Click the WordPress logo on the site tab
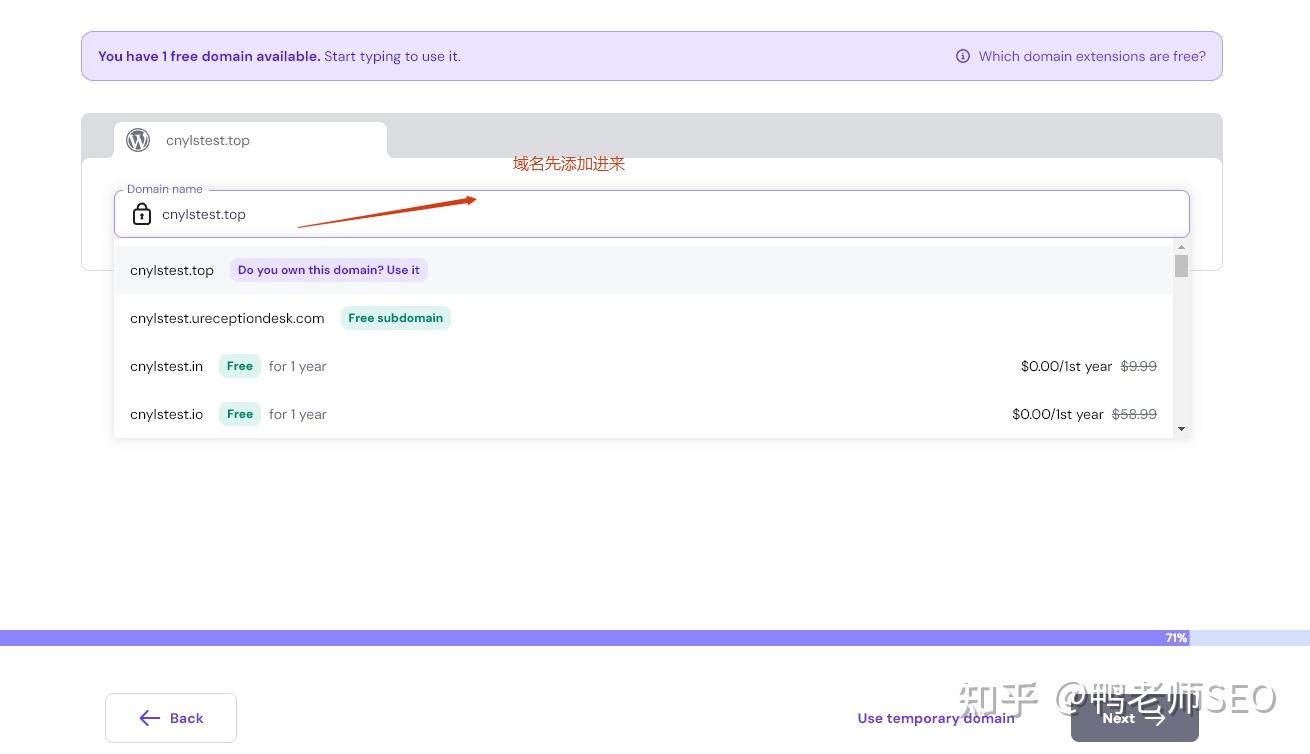This screenshot has width=1310, height=754. [137, 140]
